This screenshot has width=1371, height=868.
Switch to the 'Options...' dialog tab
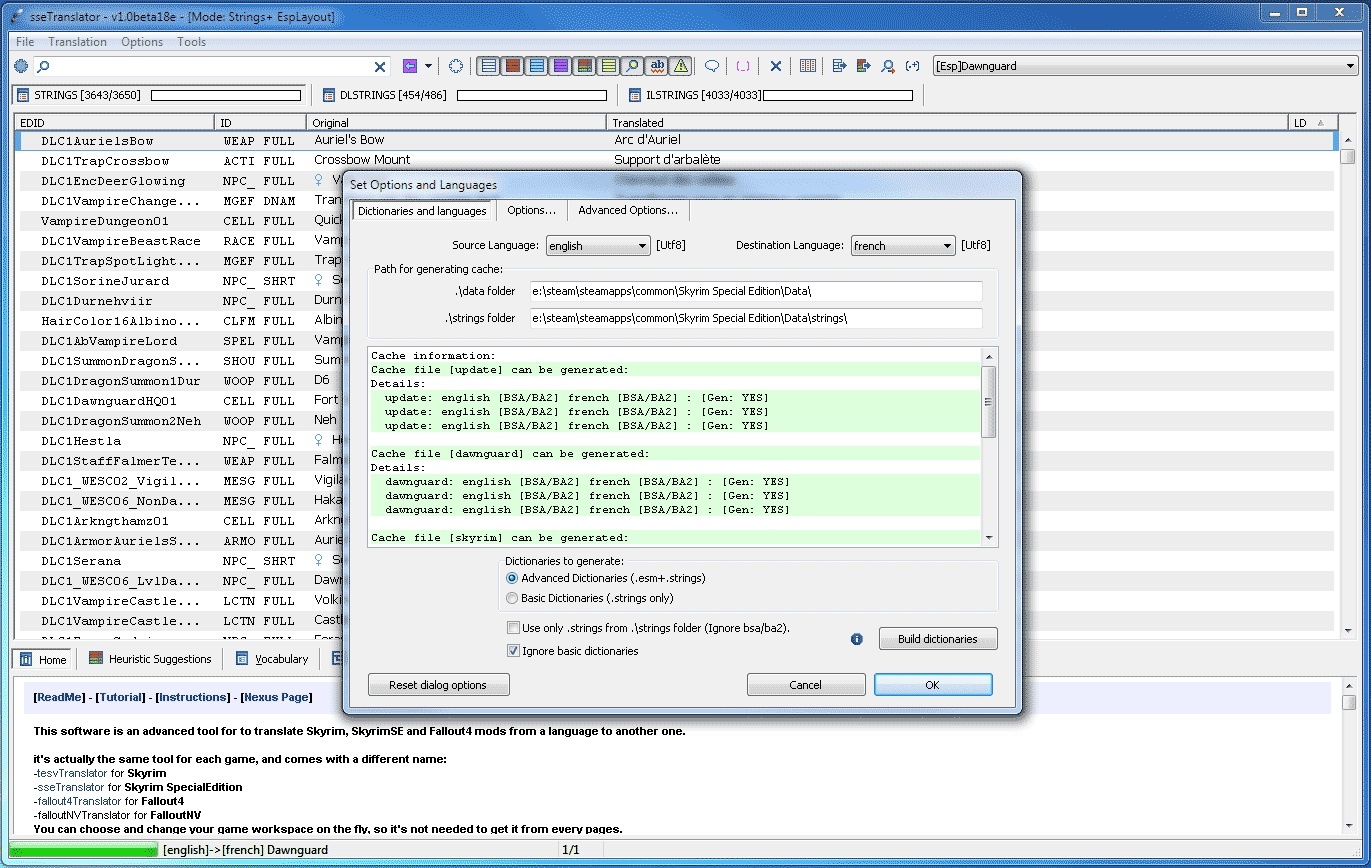[x=531, y=211]
